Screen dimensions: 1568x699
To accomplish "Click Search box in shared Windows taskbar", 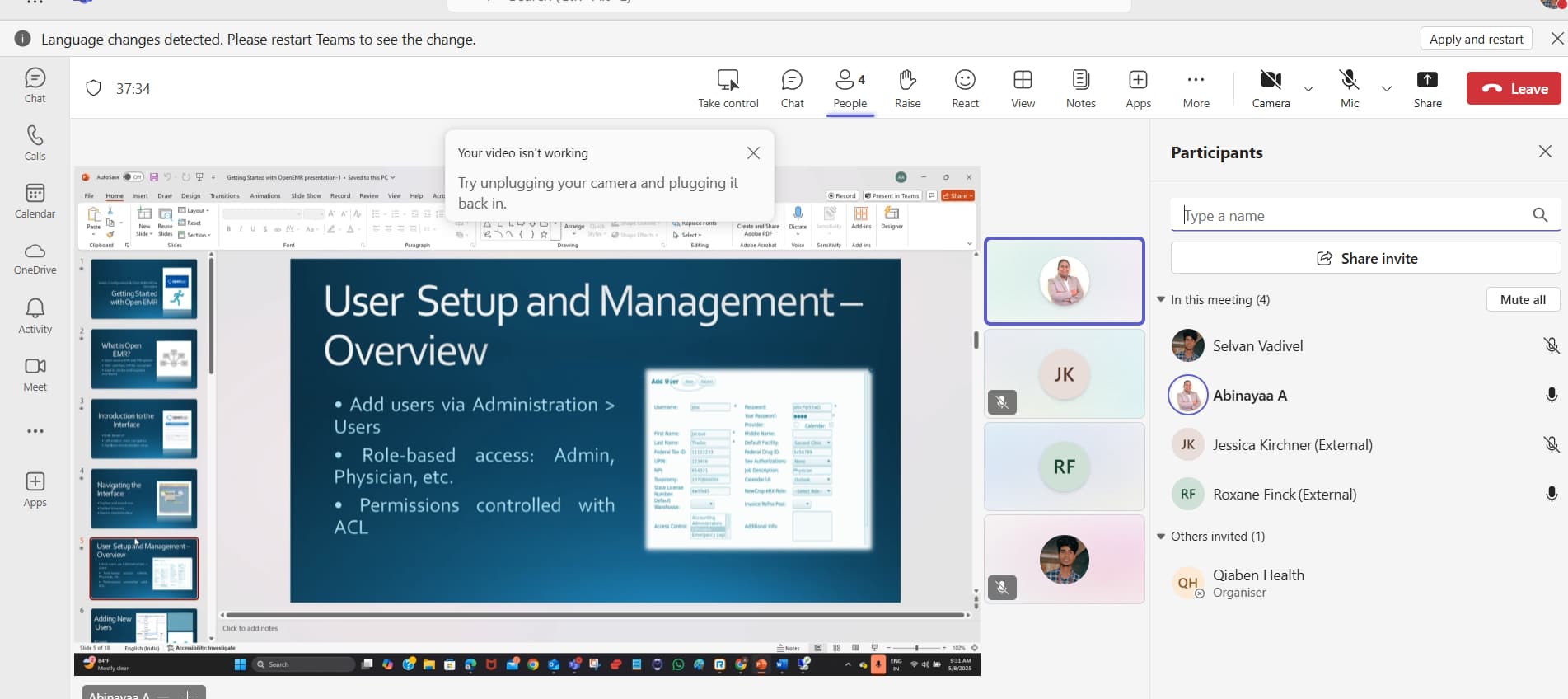I will pyautogui.click(x=303, y=664).
